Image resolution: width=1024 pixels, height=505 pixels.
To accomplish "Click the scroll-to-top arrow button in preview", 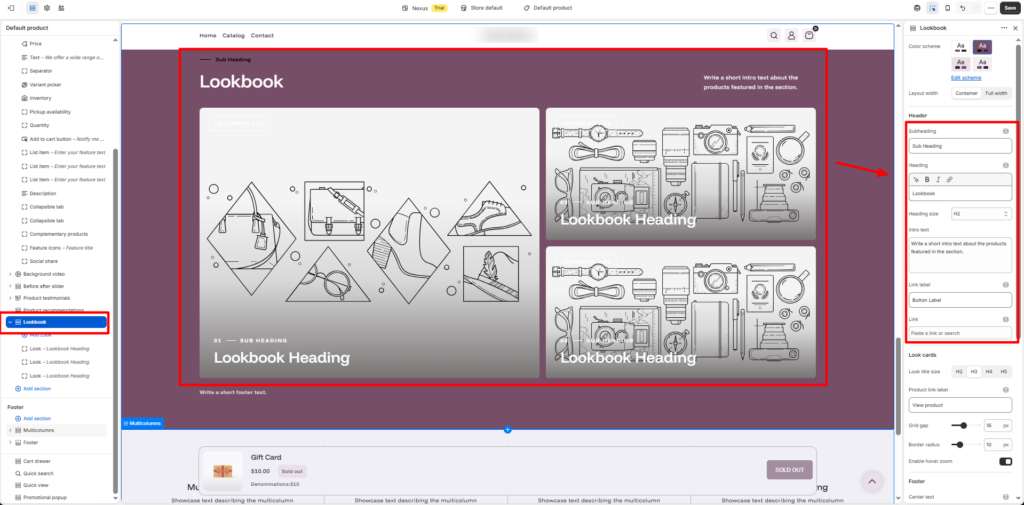I will click(x=871, y=482).
